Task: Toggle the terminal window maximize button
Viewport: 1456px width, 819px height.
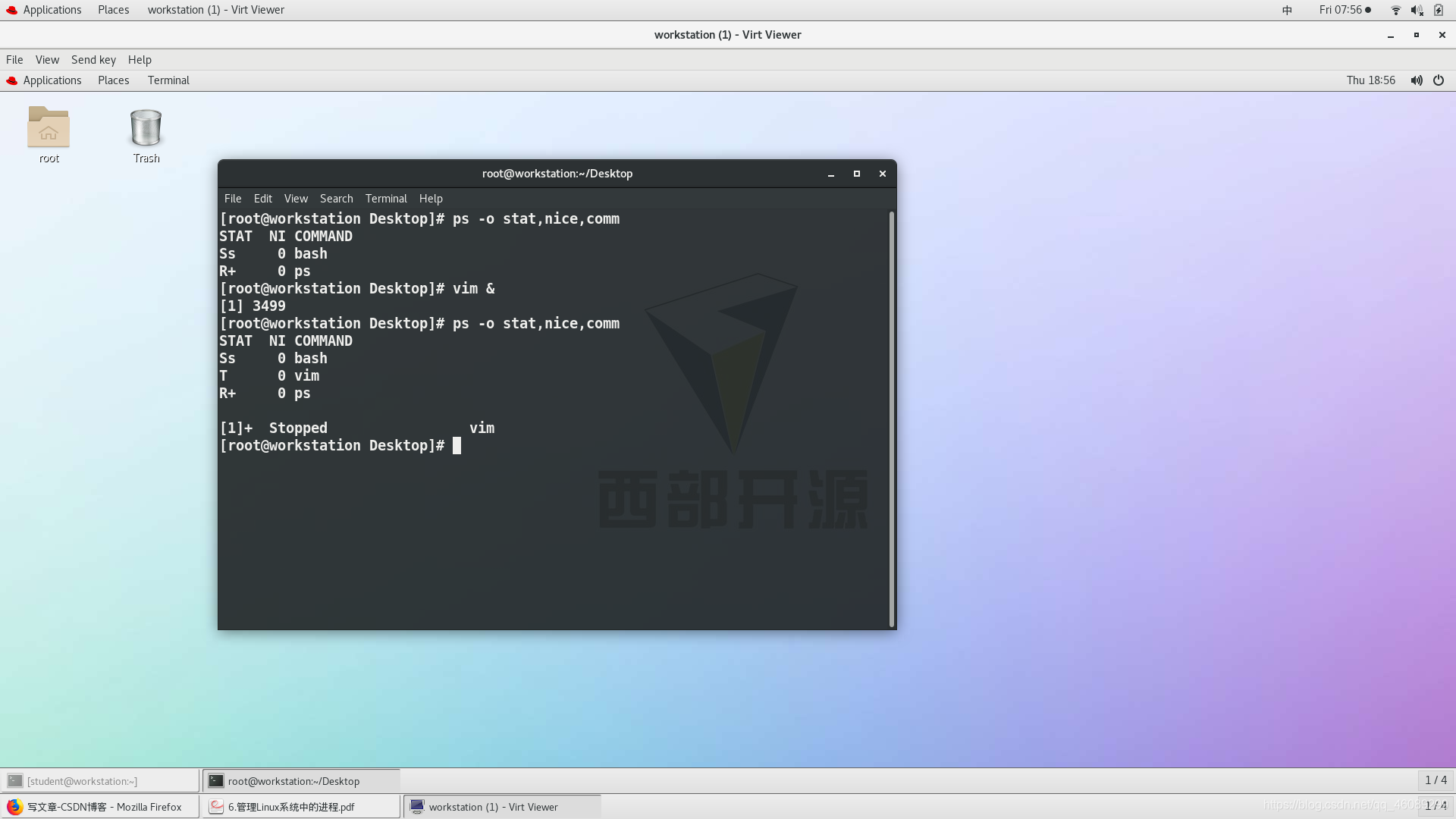Action: tap(856, 173)
